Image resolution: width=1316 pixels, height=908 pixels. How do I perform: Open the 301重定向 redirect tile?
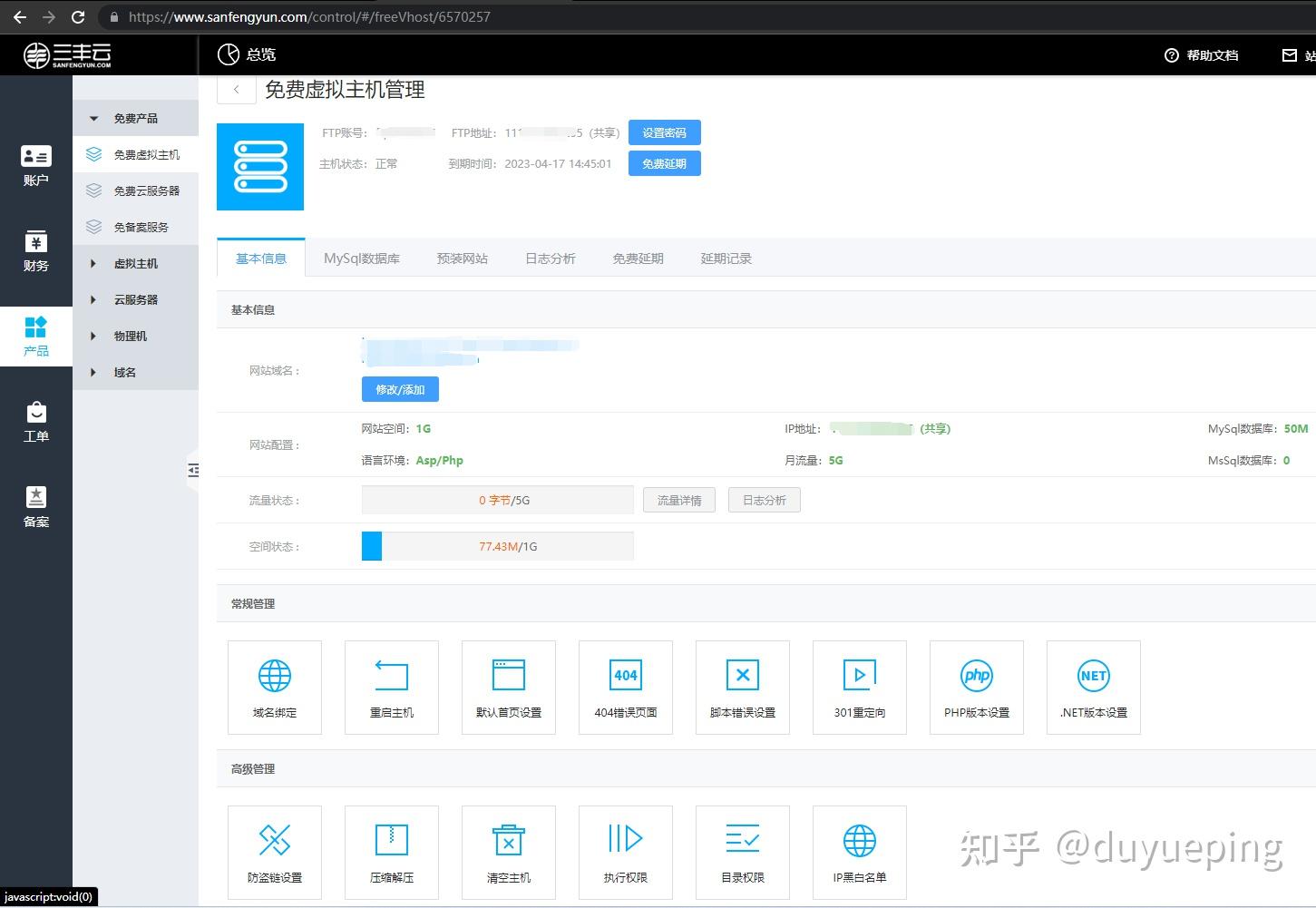860,688
